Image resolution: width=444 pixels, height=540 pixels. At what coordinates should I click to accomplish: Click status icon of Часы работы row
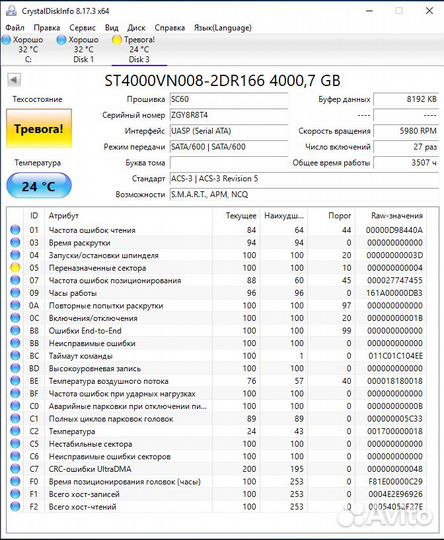click(15, 293)
